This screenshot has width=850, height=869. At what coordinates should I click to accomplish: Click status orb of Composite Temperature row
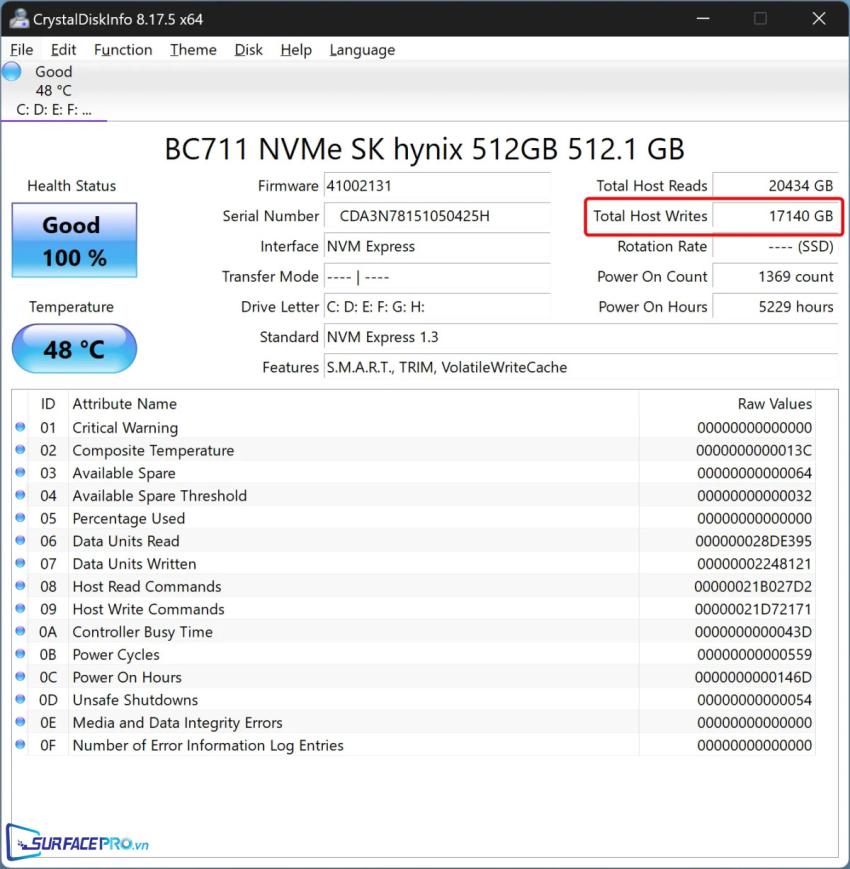point(21,449)
